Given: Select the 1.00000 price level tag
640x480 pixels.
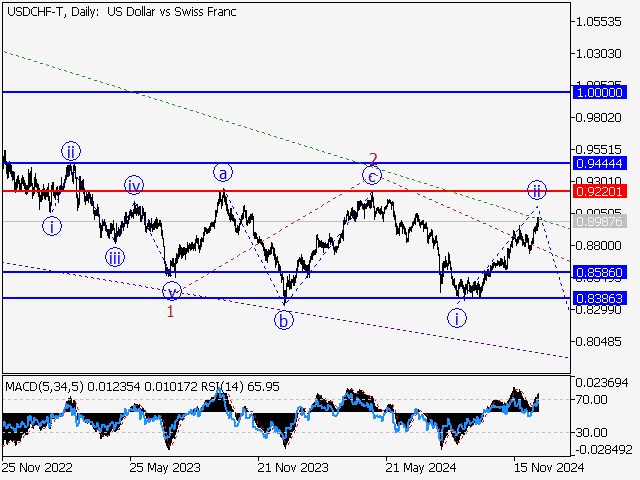Looking at the screenshot, I should (601, 92).
